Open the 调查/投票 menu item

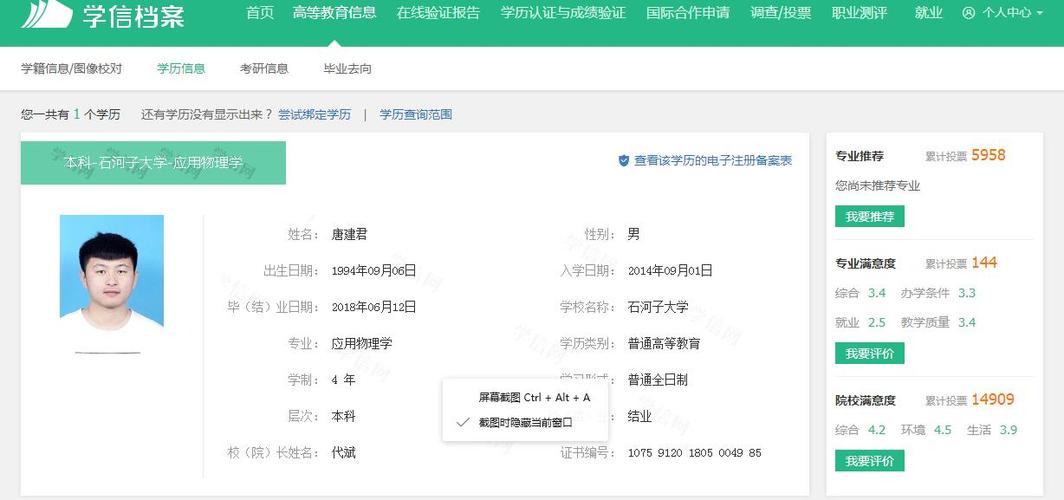tap(781, 13)
